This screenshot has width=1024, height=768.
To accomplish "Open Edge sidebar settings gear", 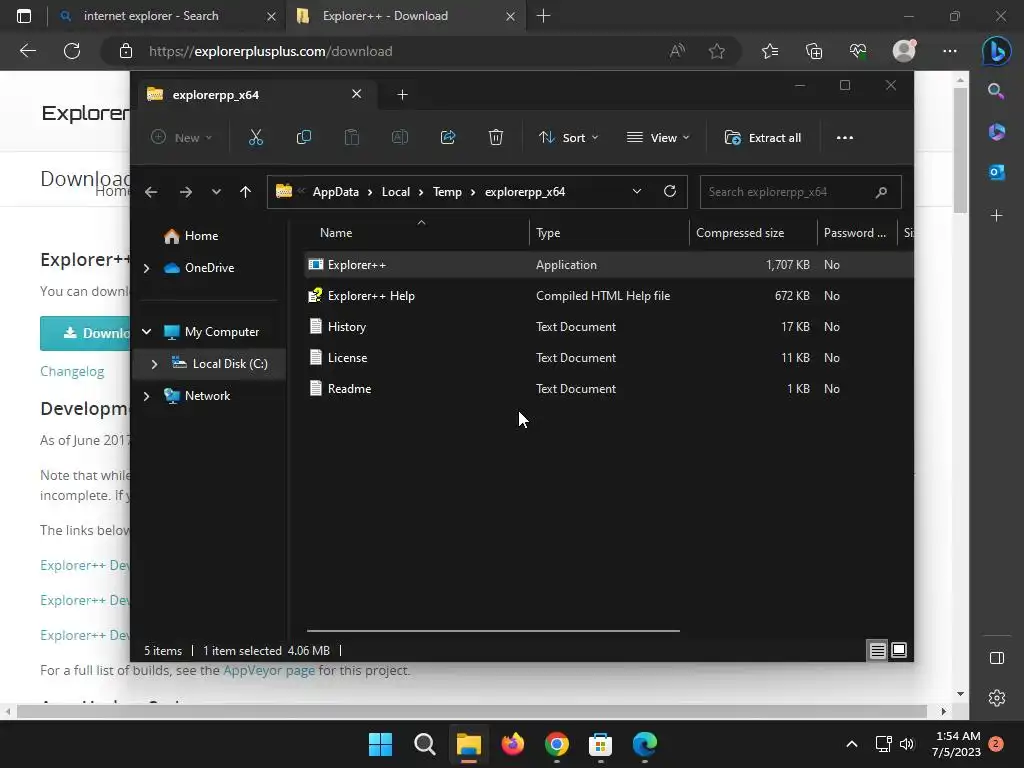I will [997, 698].
